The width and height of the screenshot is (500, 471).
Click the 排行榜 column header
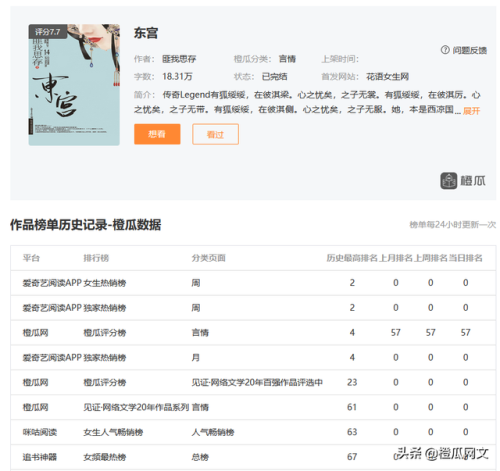click(x=96, y=258)
